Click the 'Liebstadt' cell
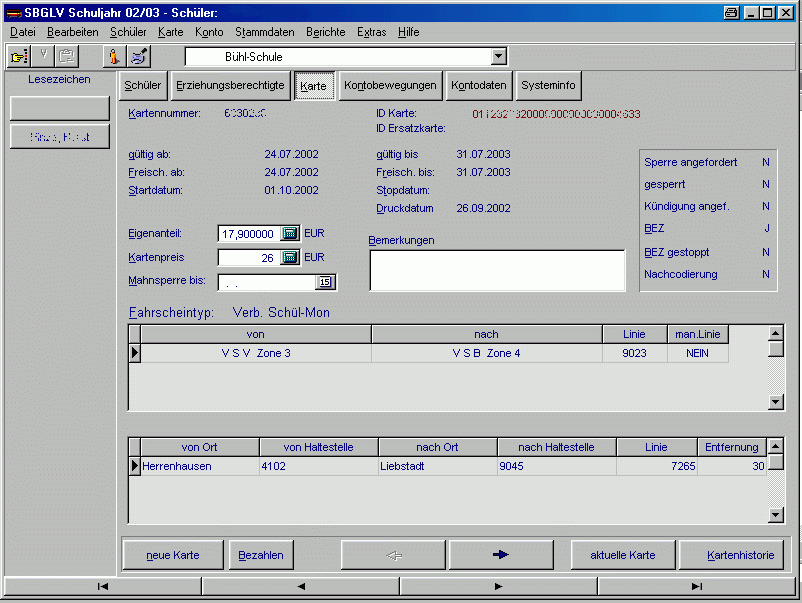Screen dimensions: 802x603 438,466
